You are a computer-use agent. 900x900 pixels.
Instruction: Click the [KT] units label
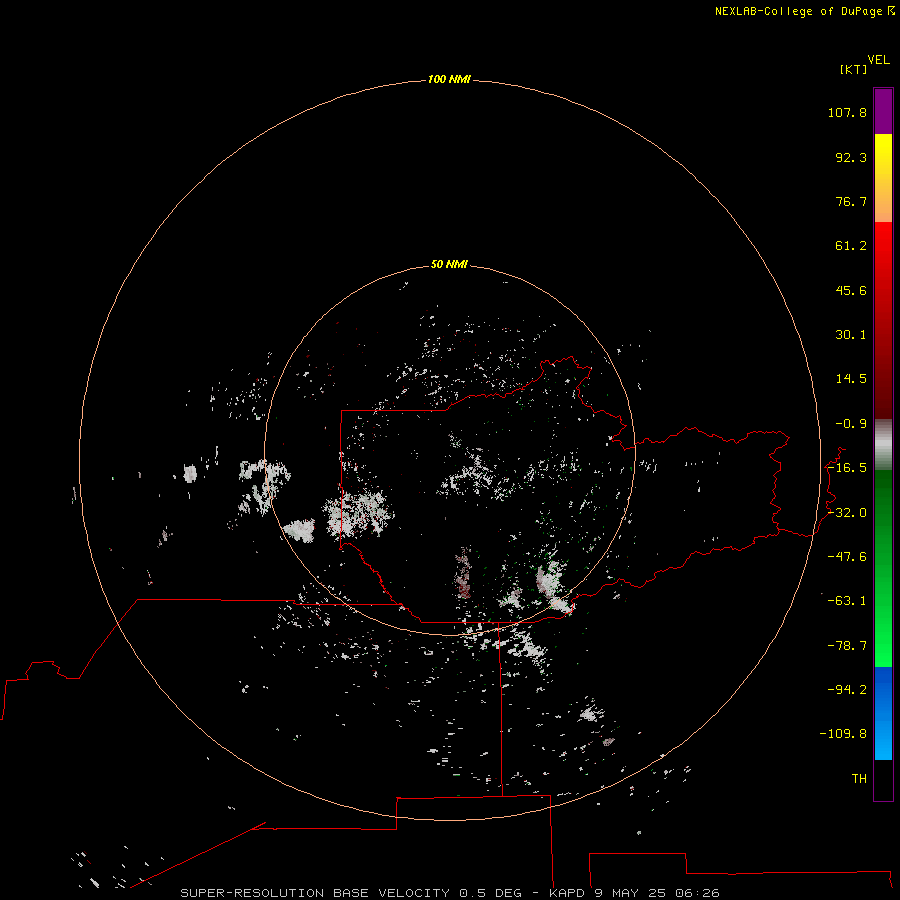(x=854, y=69)
